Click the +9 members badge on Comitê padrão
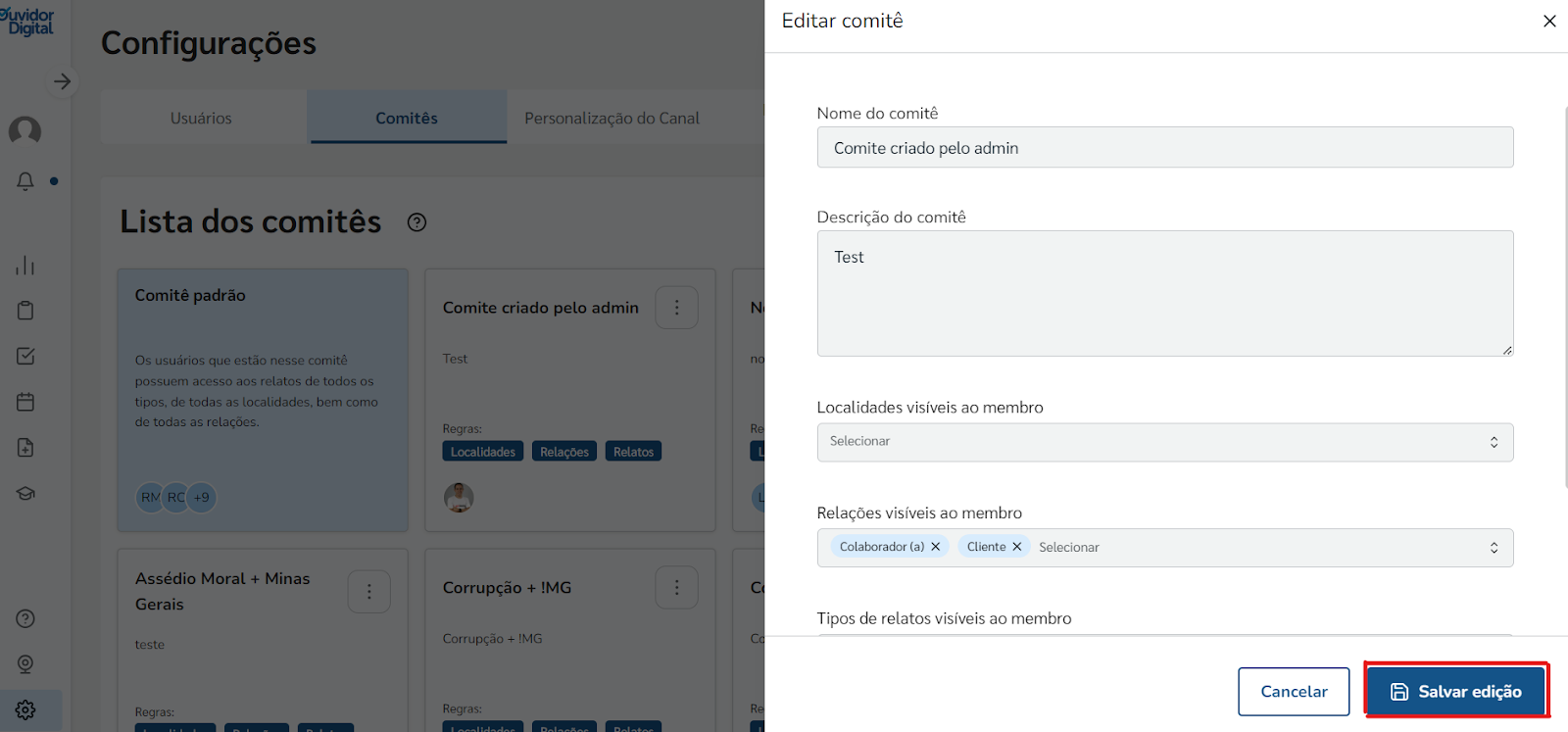 click(x=201, y=498)
